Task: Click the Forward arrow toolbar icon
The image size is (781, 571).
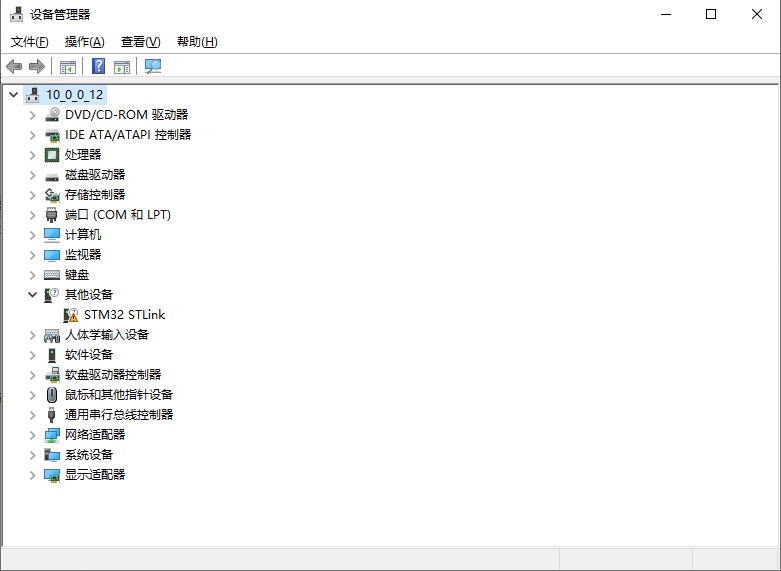Action: point(37,66)
